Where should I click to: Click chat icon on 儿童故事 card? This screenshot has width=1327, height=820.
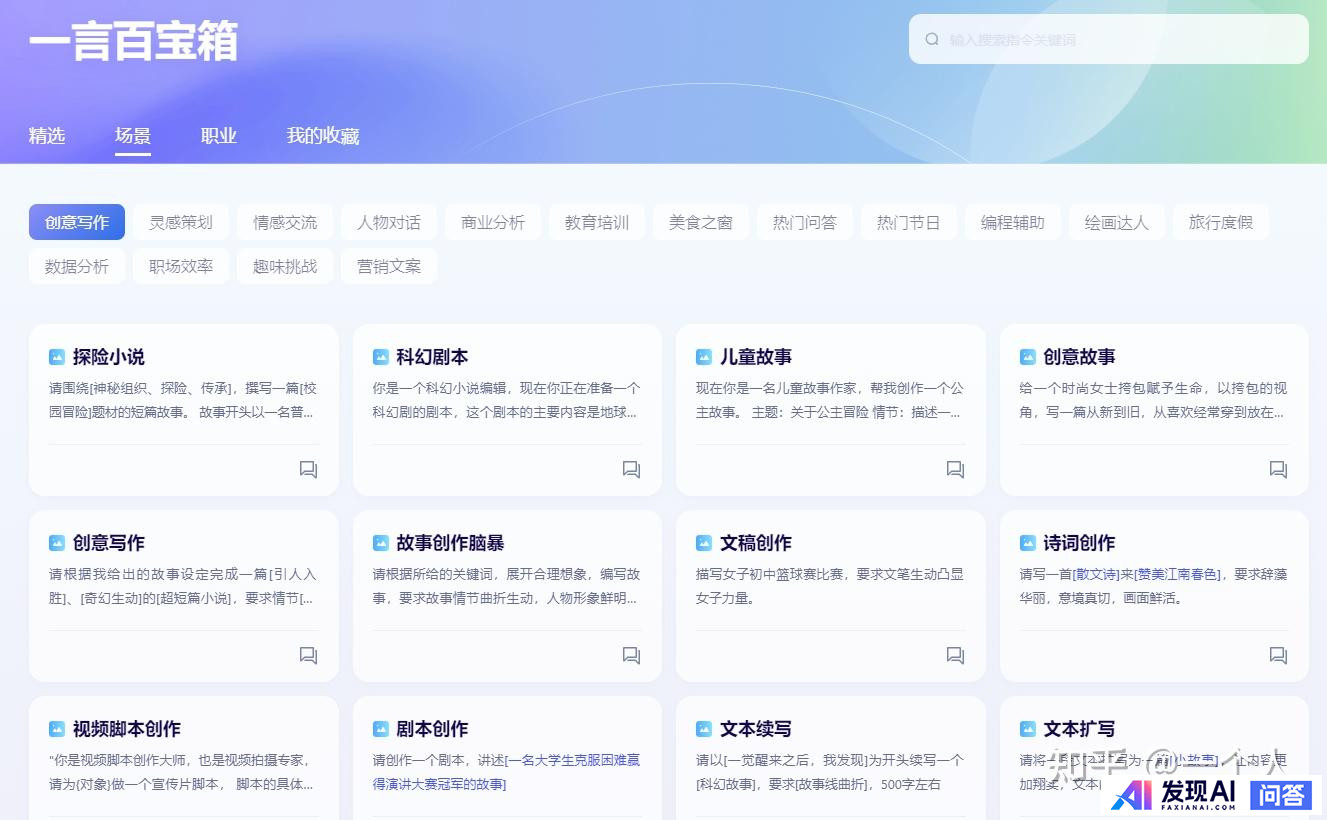(955, 469)
